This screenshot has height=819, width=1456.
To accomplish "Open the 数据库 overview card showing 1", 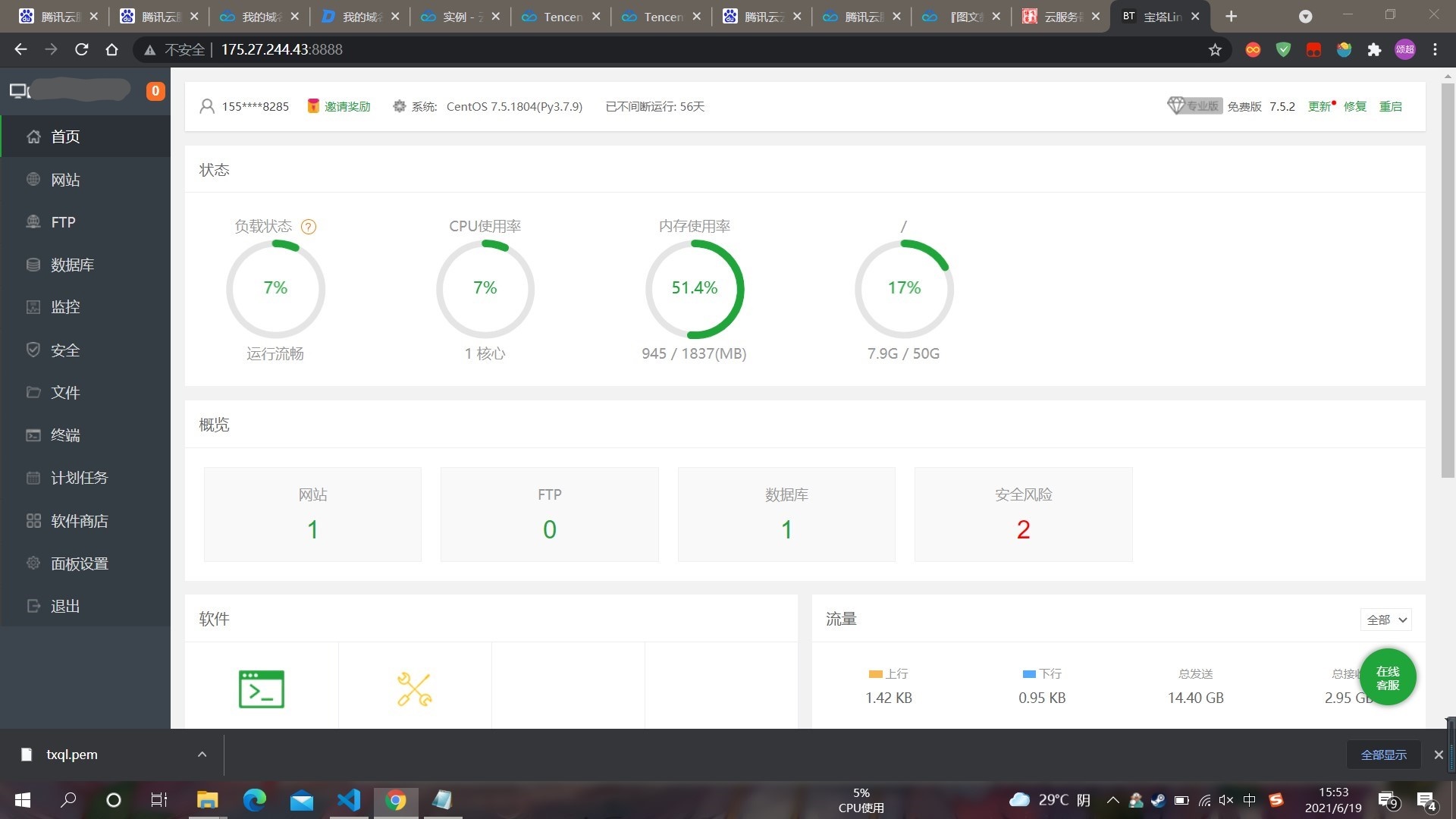I will pos(786,514).
